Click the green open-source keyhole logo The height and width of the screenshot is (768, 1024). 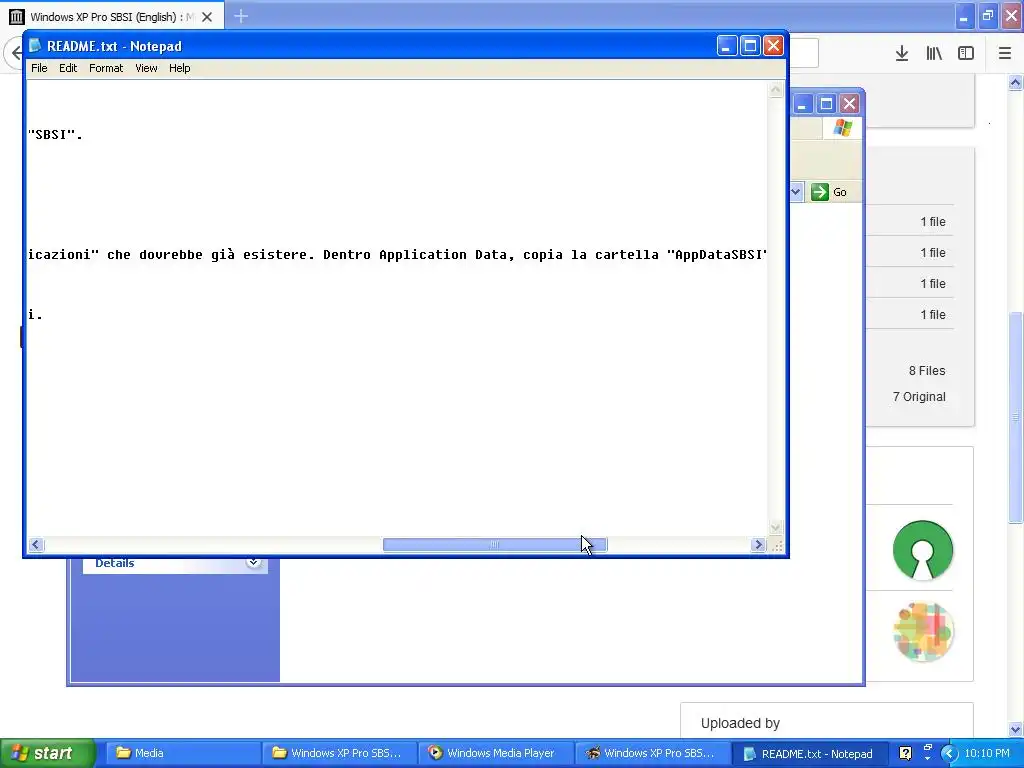tap(923, 550)
